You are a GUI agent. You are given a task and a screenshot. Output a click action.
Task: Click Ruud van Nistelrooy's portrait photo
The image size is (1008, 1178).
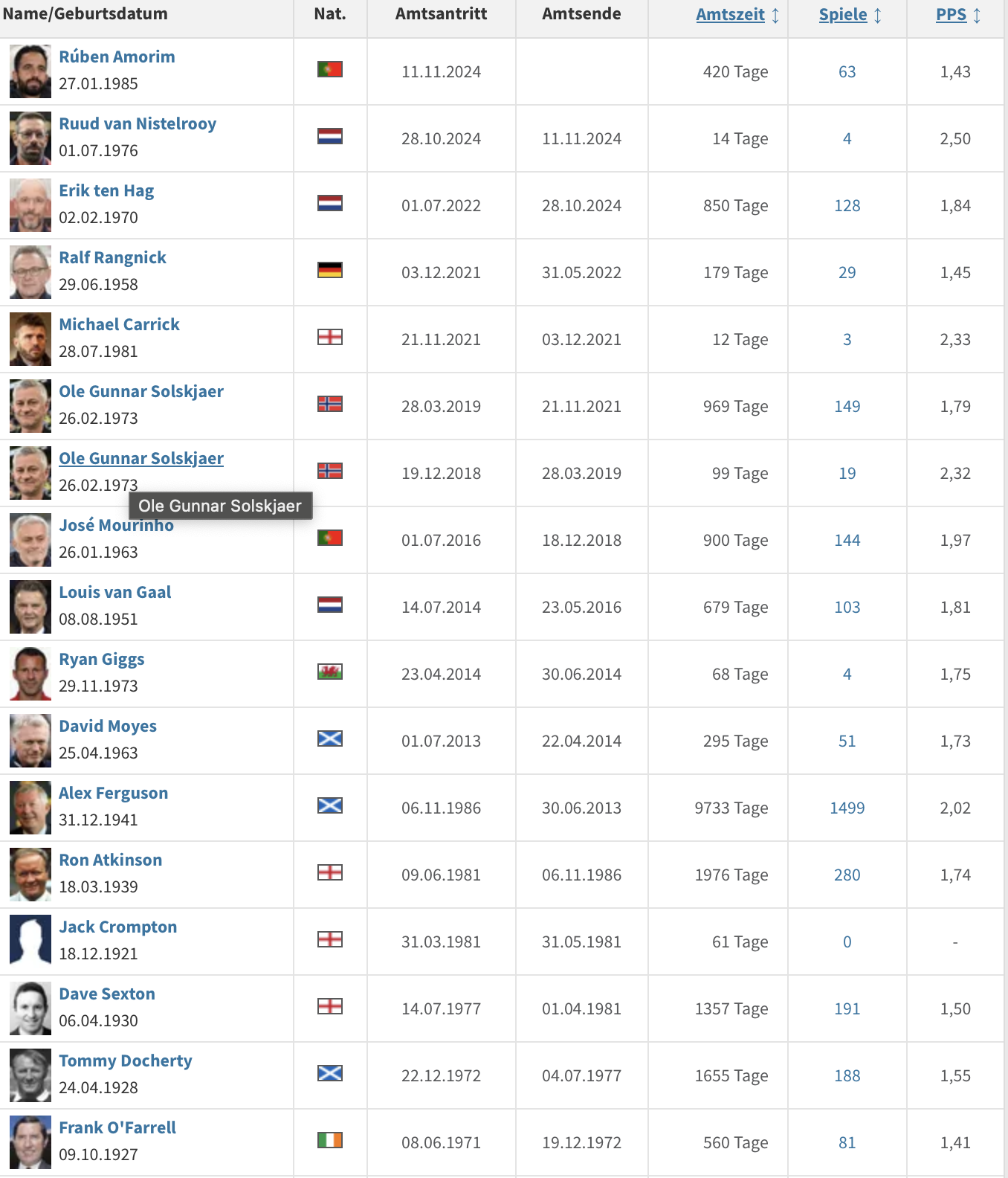tap(30, 138)
